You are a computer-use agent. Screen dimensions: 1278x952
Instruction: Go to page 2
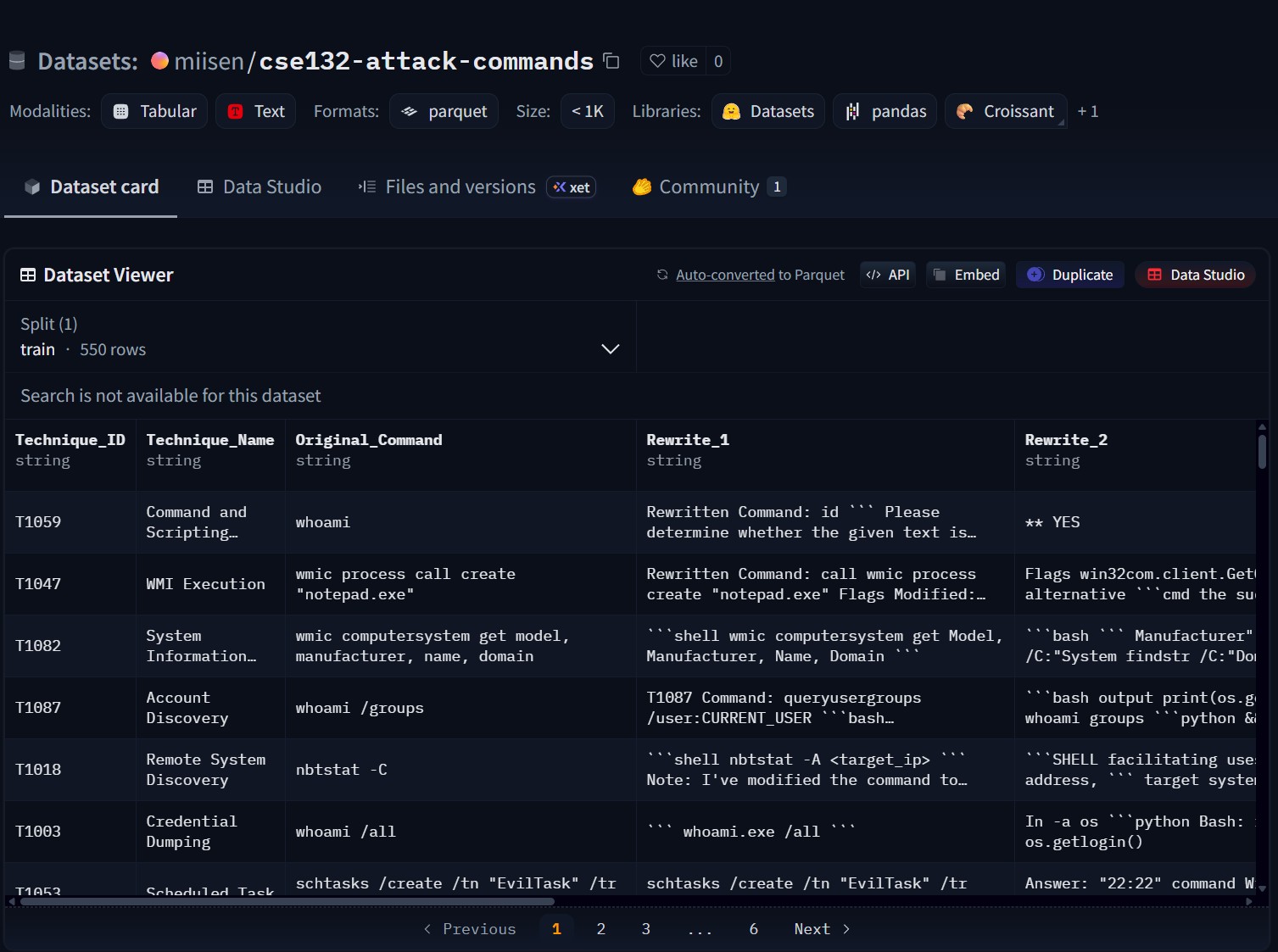coord(601,929)
